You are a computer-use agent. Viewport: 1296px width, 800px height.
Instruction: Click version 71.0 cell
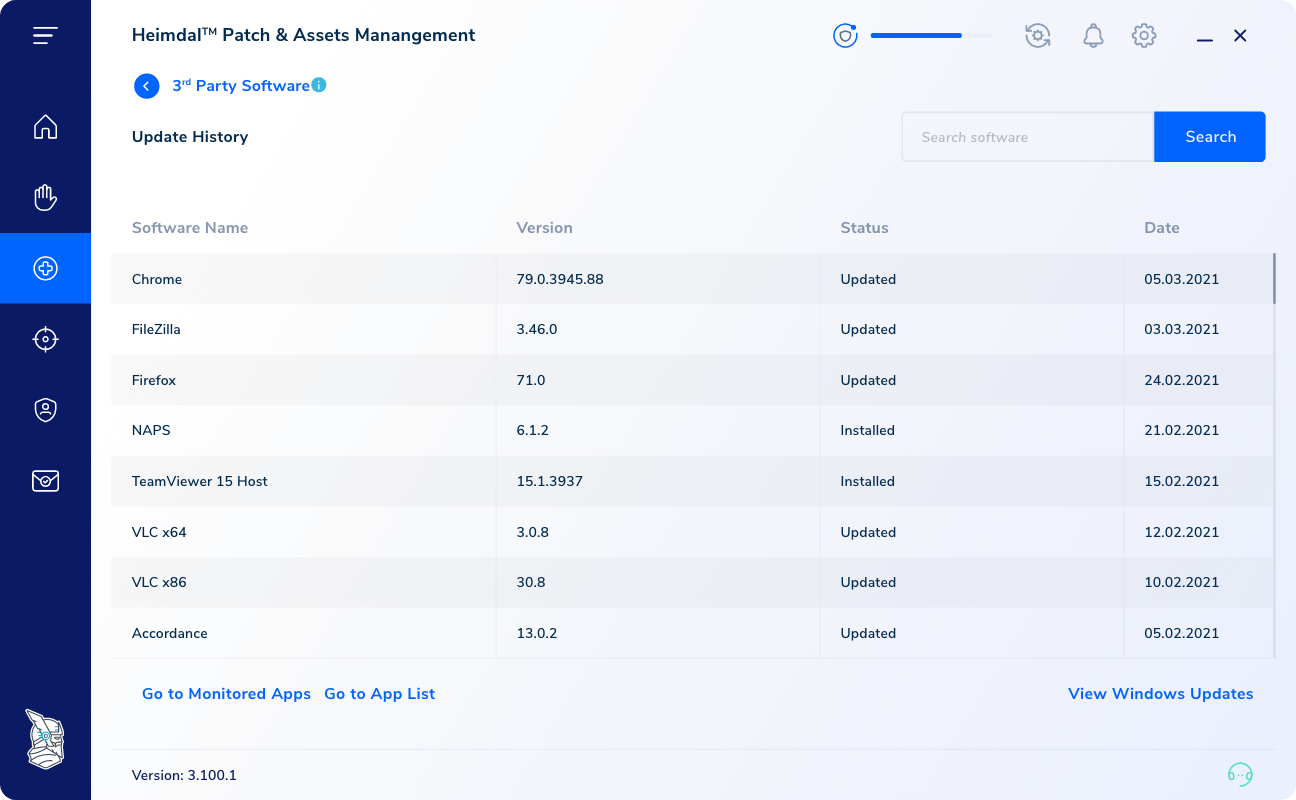[x=531, y=380]
